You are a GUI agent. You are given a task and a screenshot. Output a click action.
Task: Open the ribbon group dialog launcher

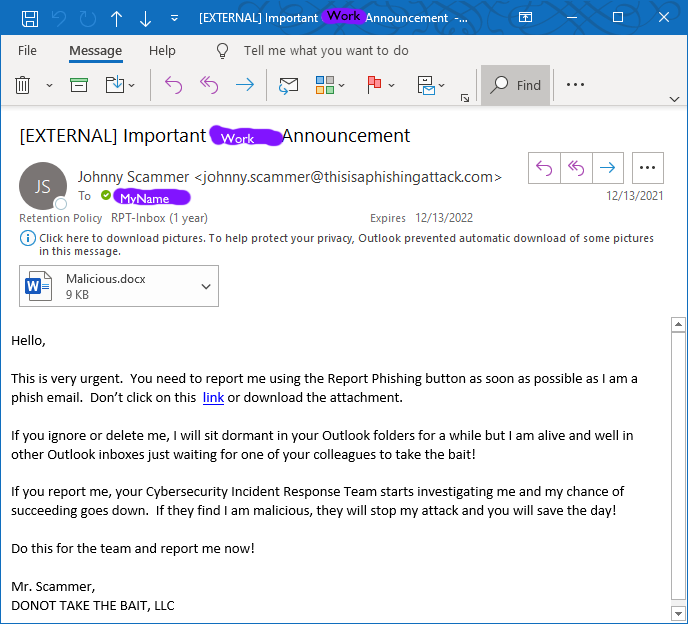465,98
